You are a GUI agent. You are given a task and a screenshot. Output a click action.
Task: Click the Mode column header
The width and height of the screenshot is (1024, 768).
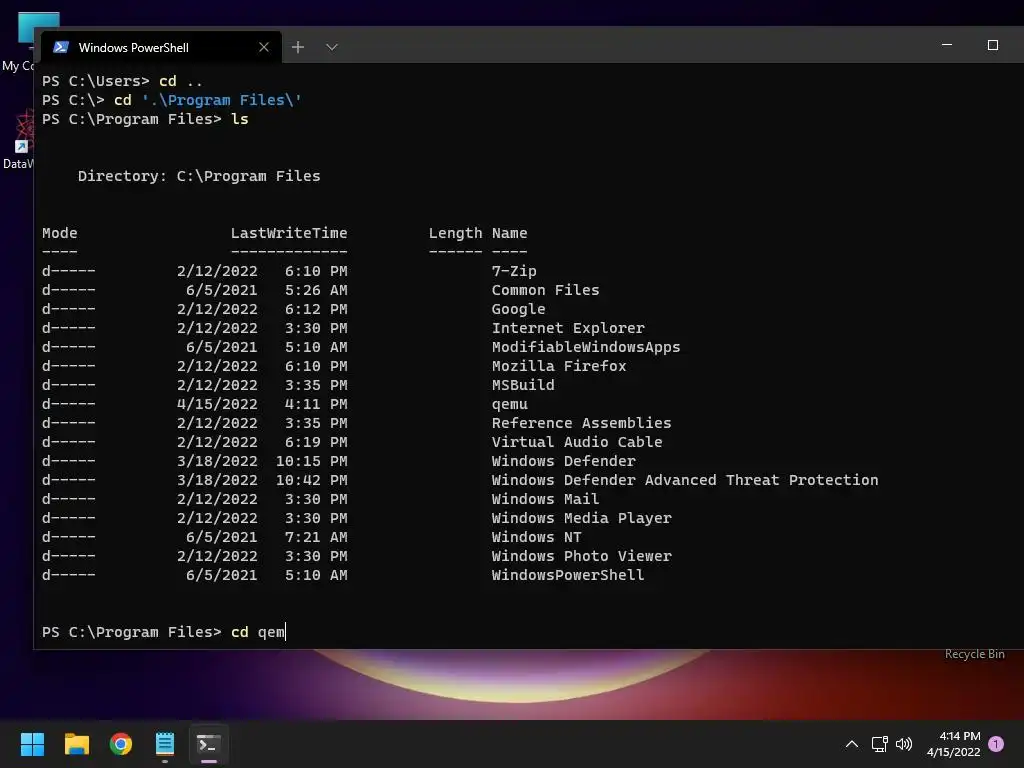tap(59, 233)
